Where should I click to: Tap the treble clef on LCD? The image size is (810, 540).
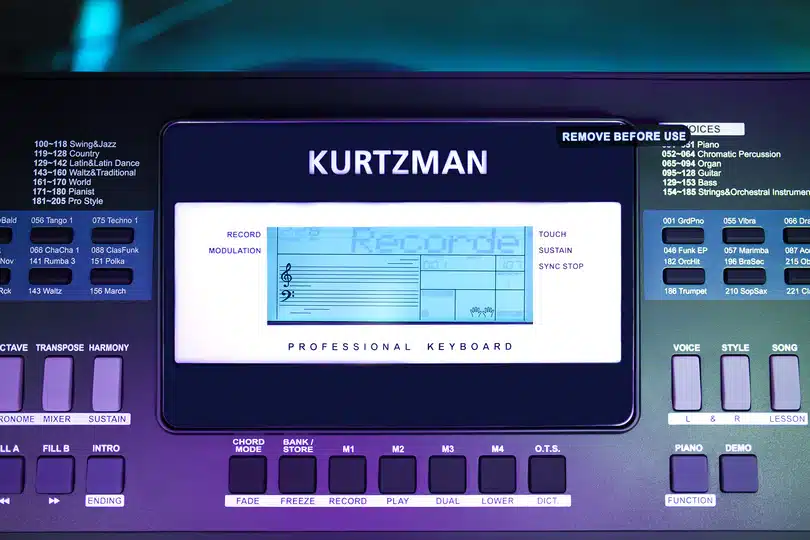287,274
